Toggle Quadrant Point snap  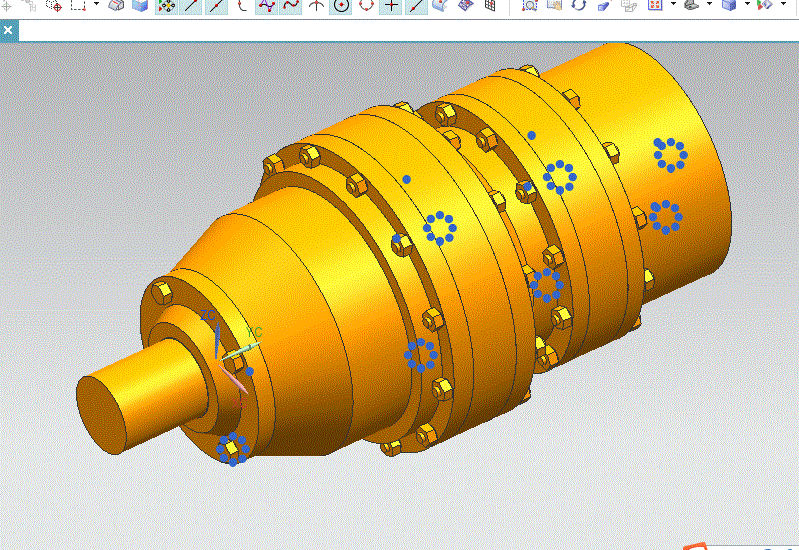pyautogui.click(x=366, y=6)
